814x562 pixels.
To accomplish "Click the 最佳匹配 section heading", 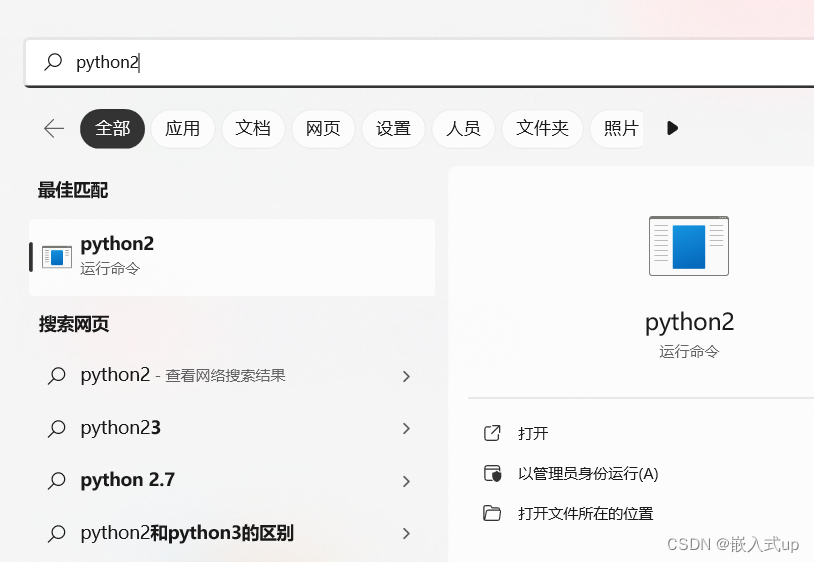I will (x=73, y=190).
